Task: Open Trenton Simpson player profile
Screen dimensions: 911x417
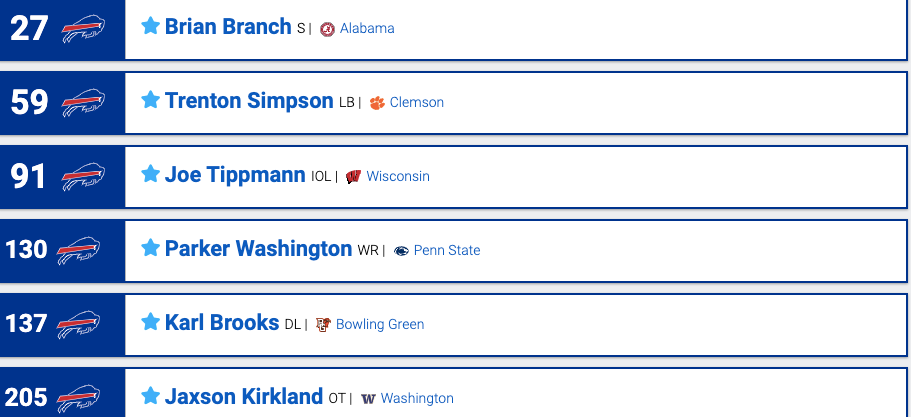Action: 249,100
